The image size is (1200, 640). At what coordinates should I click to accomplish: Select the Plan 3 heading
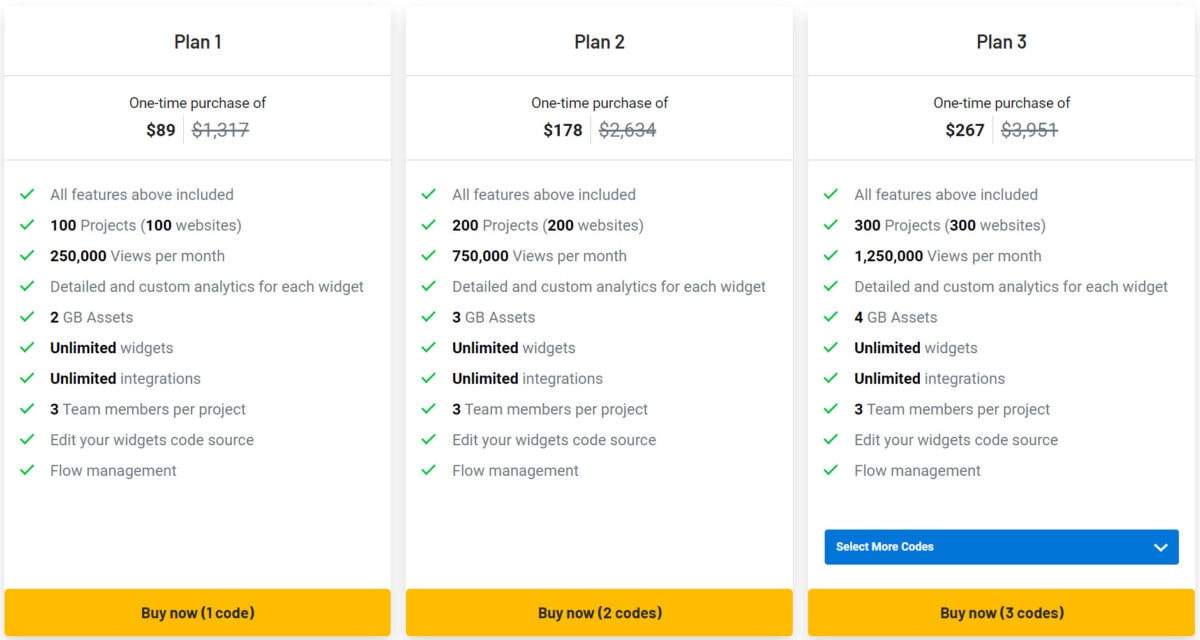[x=1001, y=42]
